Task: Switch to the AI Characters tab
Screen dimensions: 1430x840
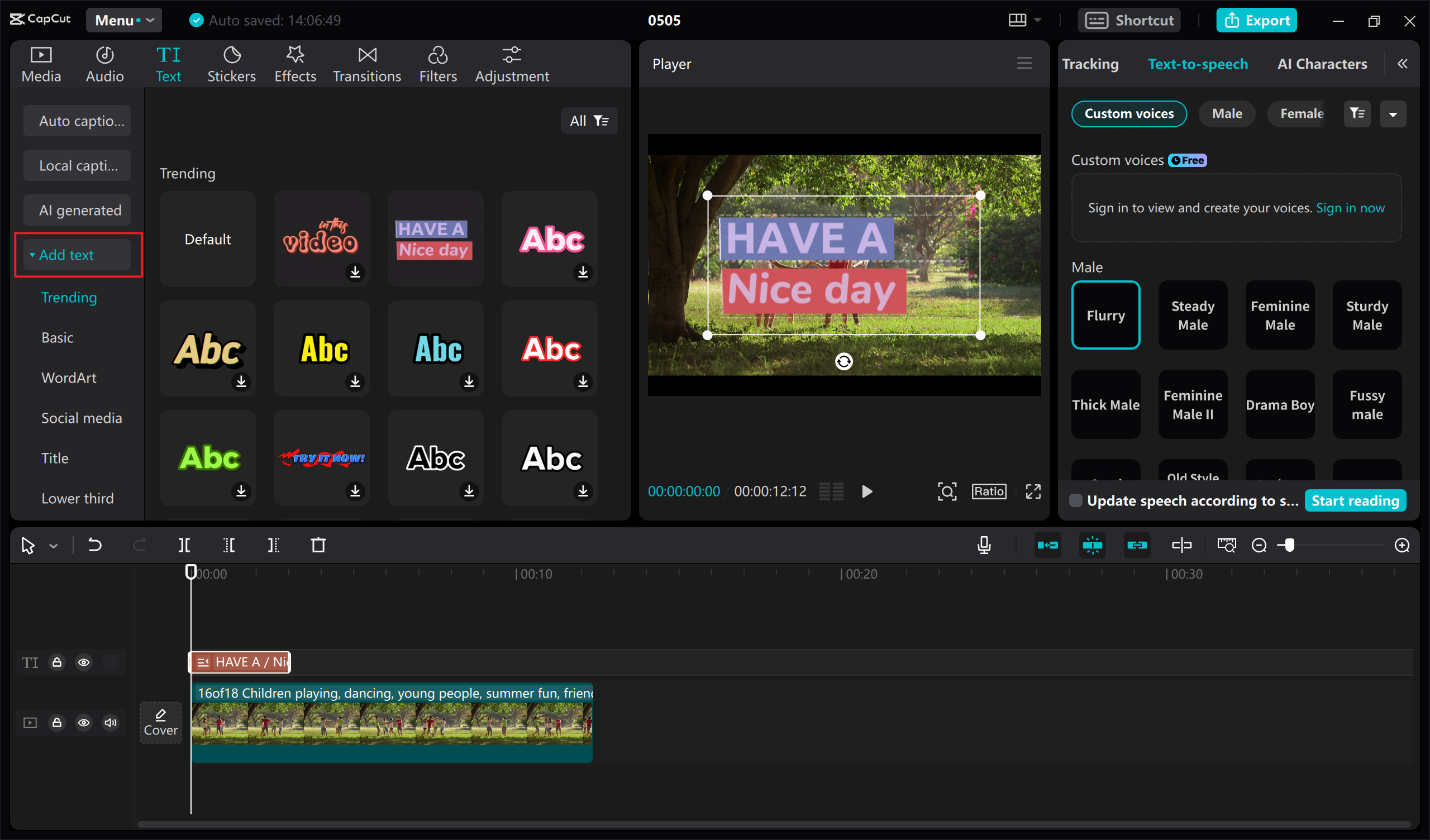Action: tap(1322, 64)
